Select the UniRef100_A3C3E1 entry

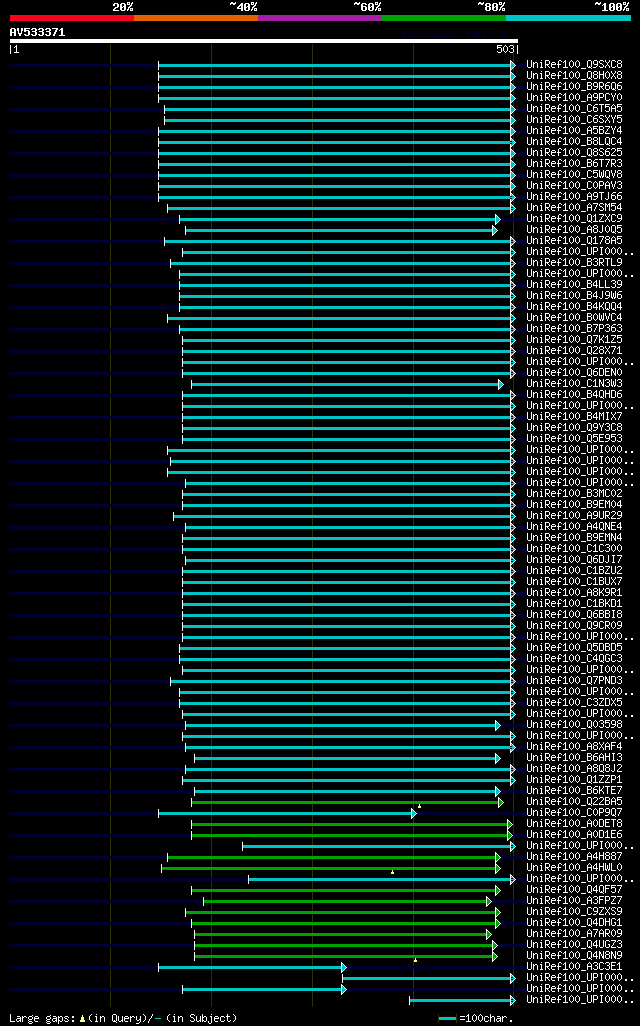(x=575, y=967)
